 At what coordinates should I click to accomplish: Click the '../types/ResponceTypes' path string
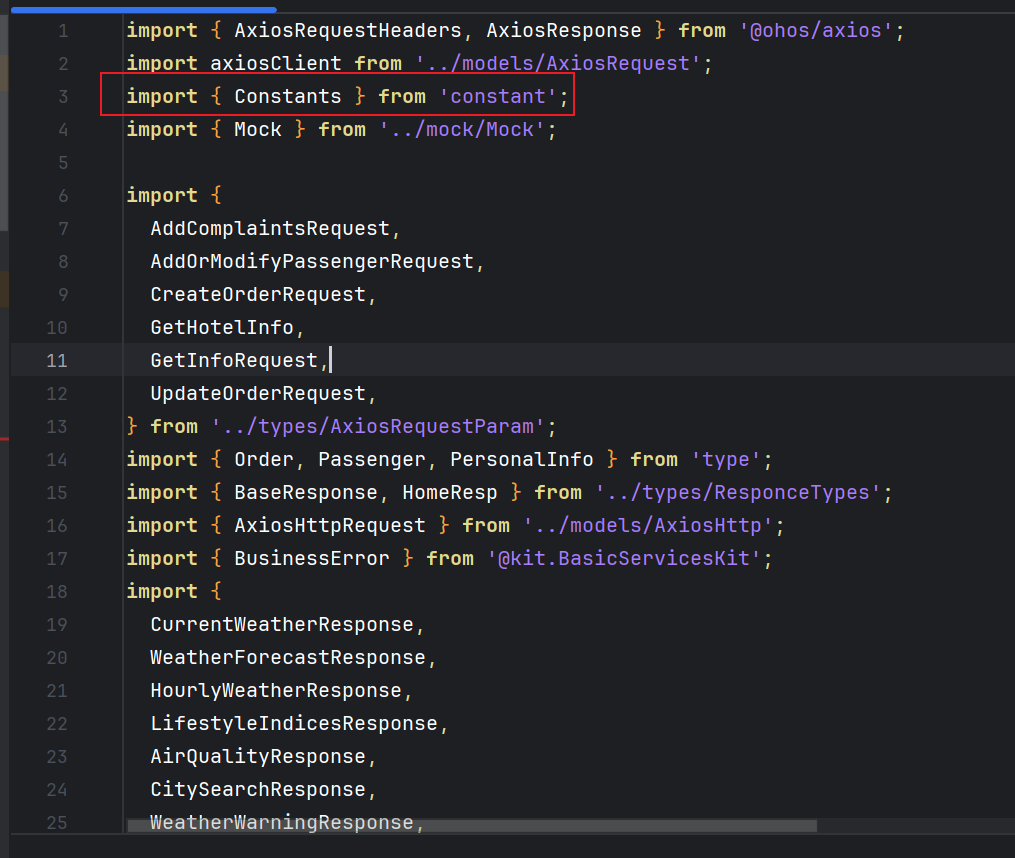coord(738,493)
